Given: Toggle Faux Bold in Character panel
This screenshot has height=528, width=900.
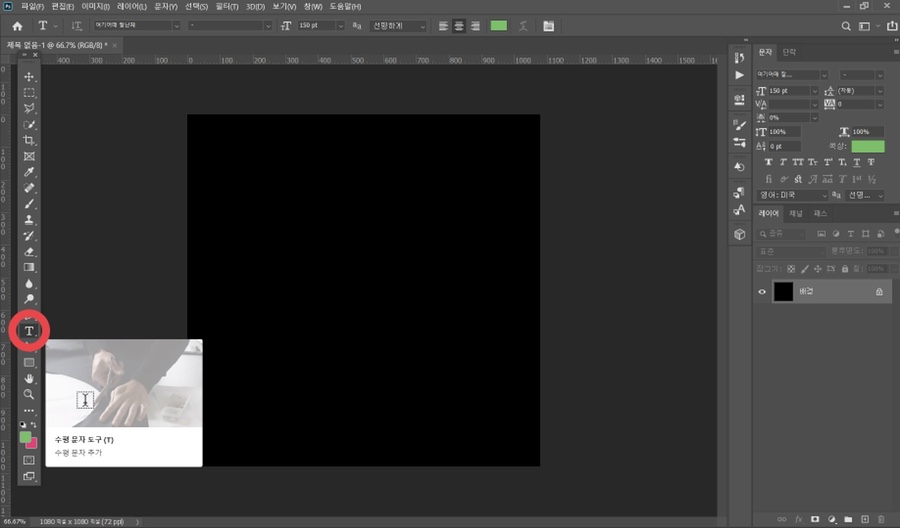Looking at the screenshot, I should tap(769, 162).
